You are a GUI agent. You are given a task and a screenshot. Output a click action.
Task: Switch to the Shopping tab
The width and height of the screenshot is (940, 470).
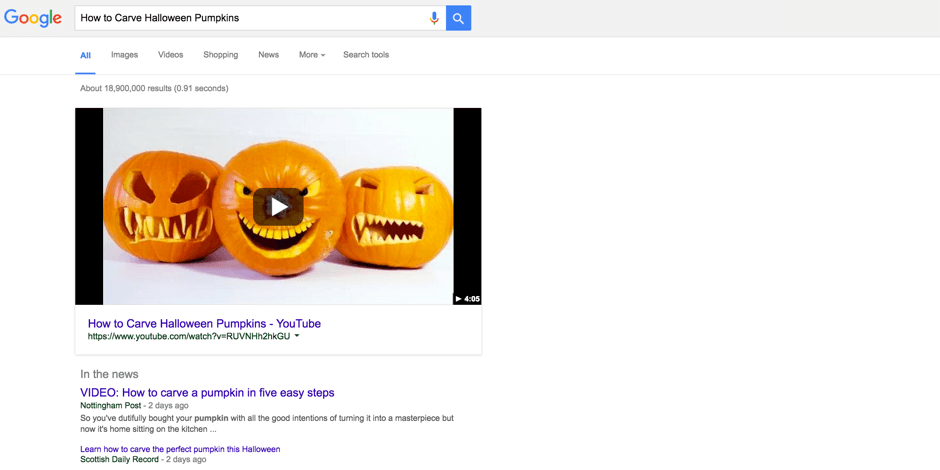[221, 55]
